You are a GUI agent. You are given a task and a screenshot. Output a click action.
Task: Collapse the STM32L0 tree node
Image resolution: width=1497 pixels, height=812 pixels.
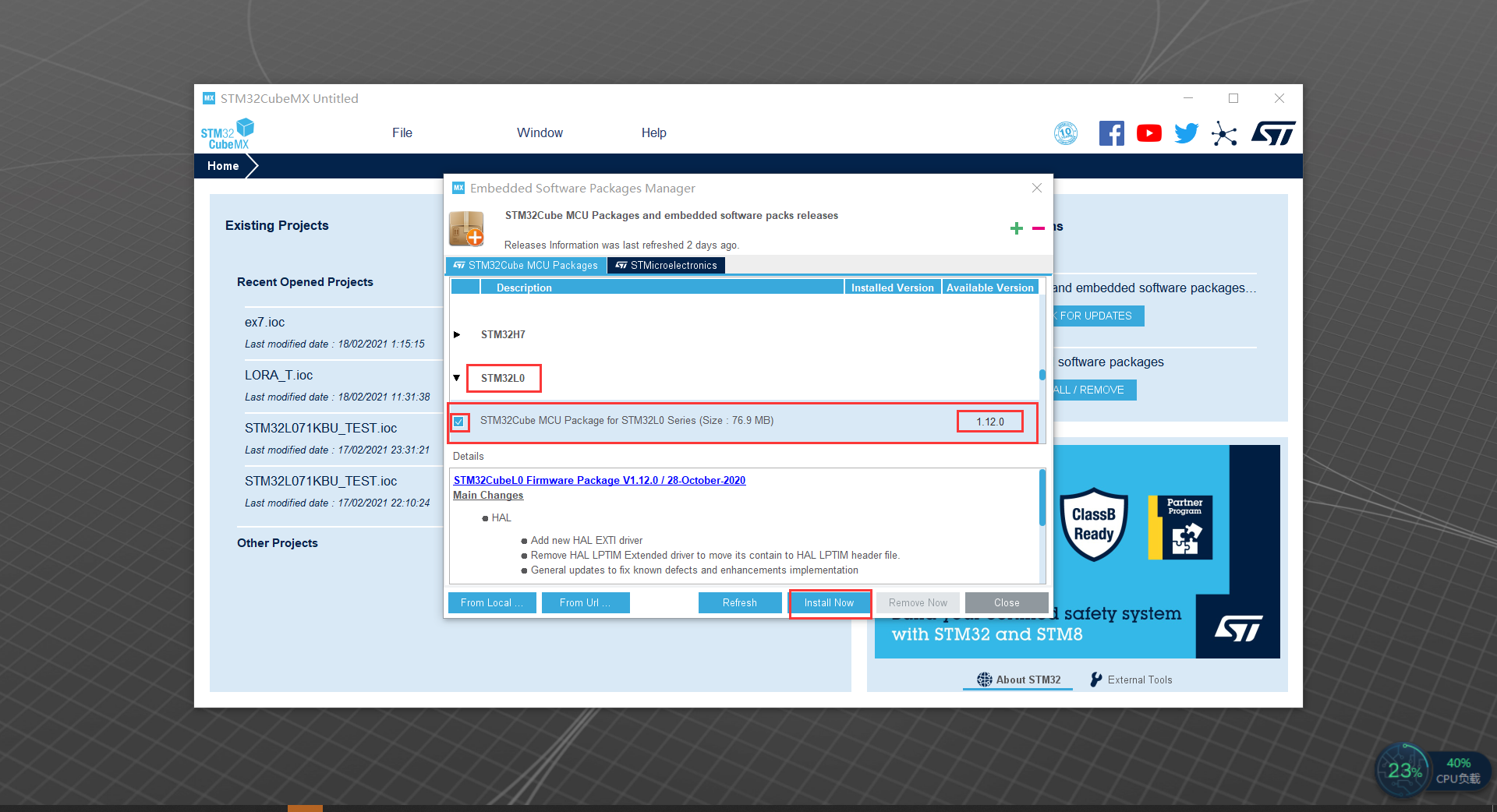[457, 378]
